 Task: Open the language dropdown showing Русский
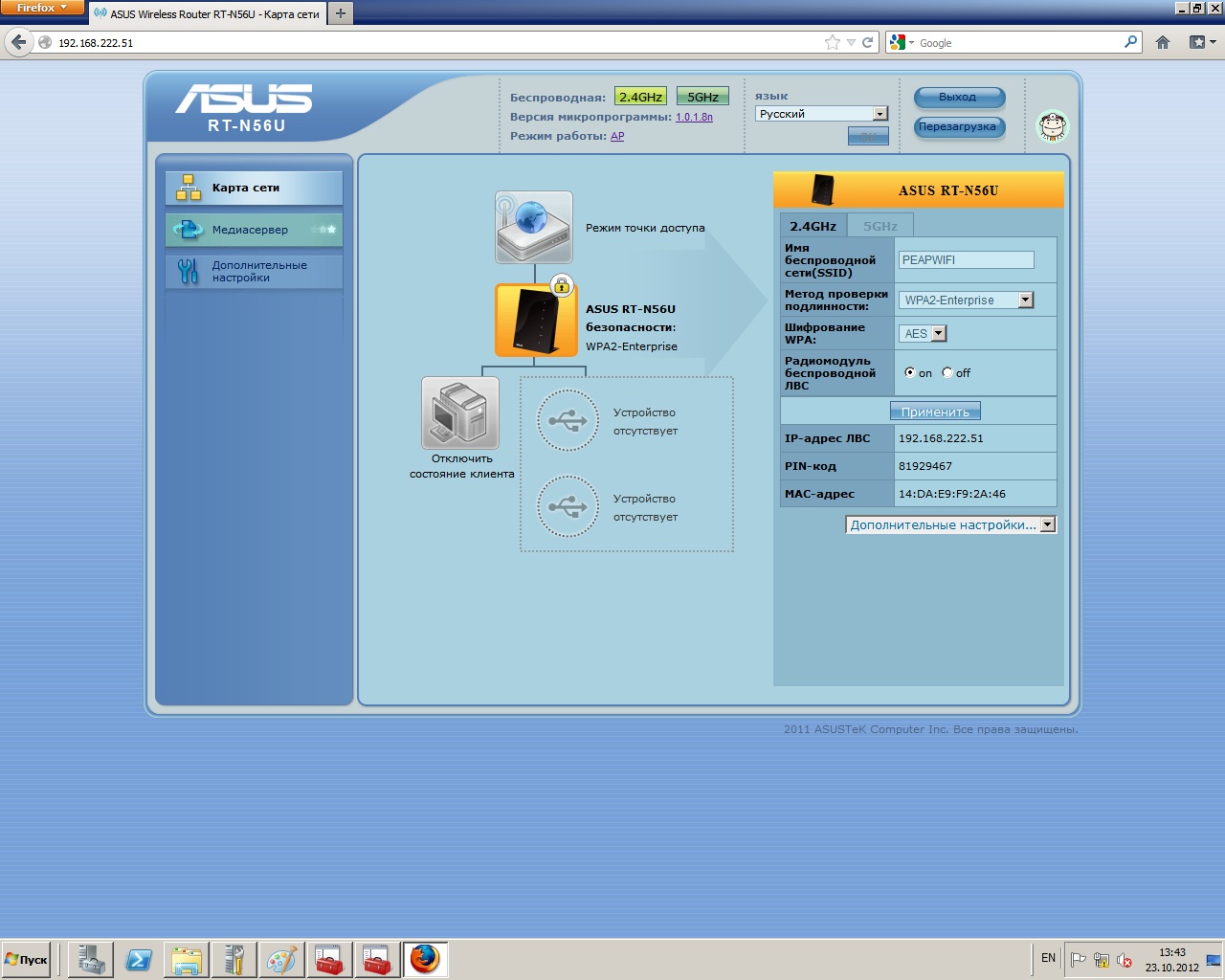tap(822, 114)
